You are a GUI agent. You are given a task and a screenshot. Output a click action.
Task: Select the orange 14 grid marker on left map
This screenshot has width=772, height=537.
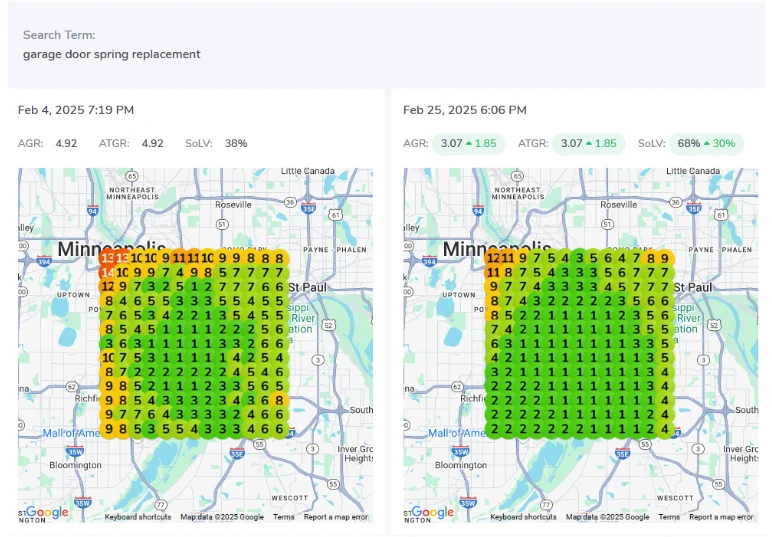point(107,271)
